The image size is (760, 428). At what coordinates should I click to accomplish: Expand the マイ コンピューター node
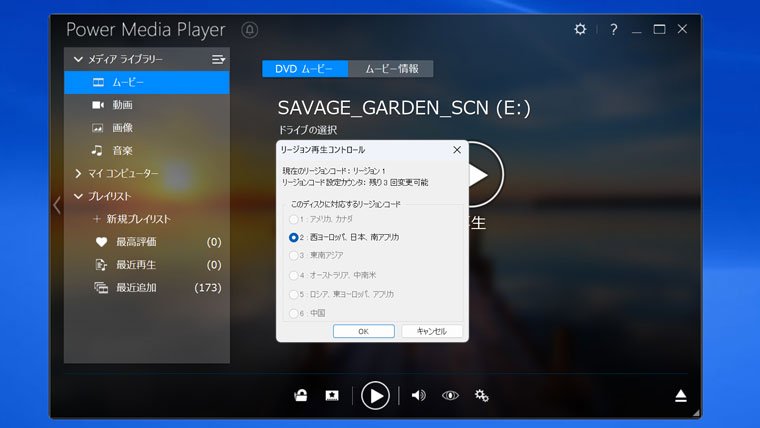tap(78, 174)
